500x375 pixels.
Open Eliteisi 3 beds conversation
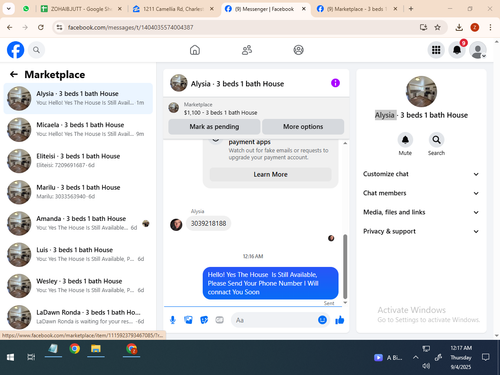(78, 161)
